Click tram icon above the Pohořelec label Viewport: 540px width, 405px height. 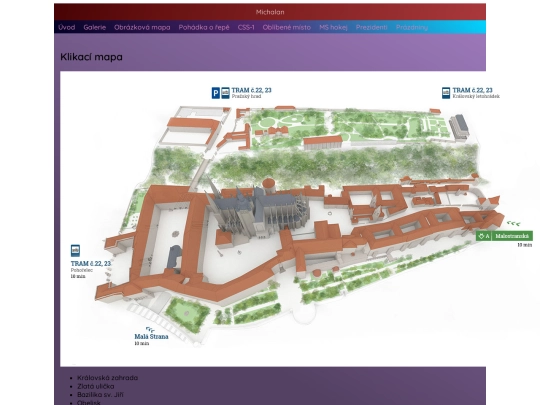(75, 250)
